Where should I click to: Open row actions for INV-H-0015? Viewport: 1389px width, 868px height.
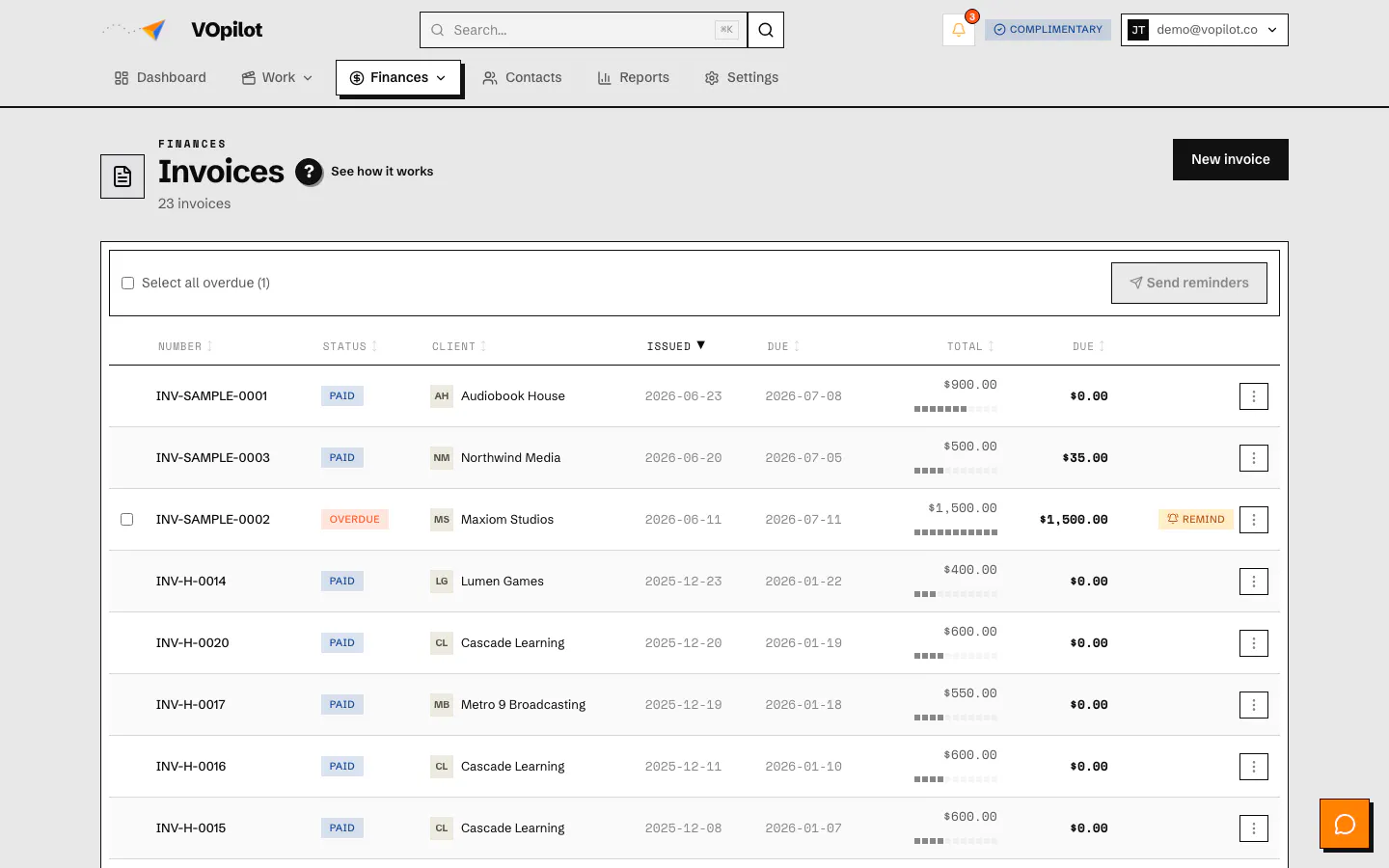tap(1254, 828)
